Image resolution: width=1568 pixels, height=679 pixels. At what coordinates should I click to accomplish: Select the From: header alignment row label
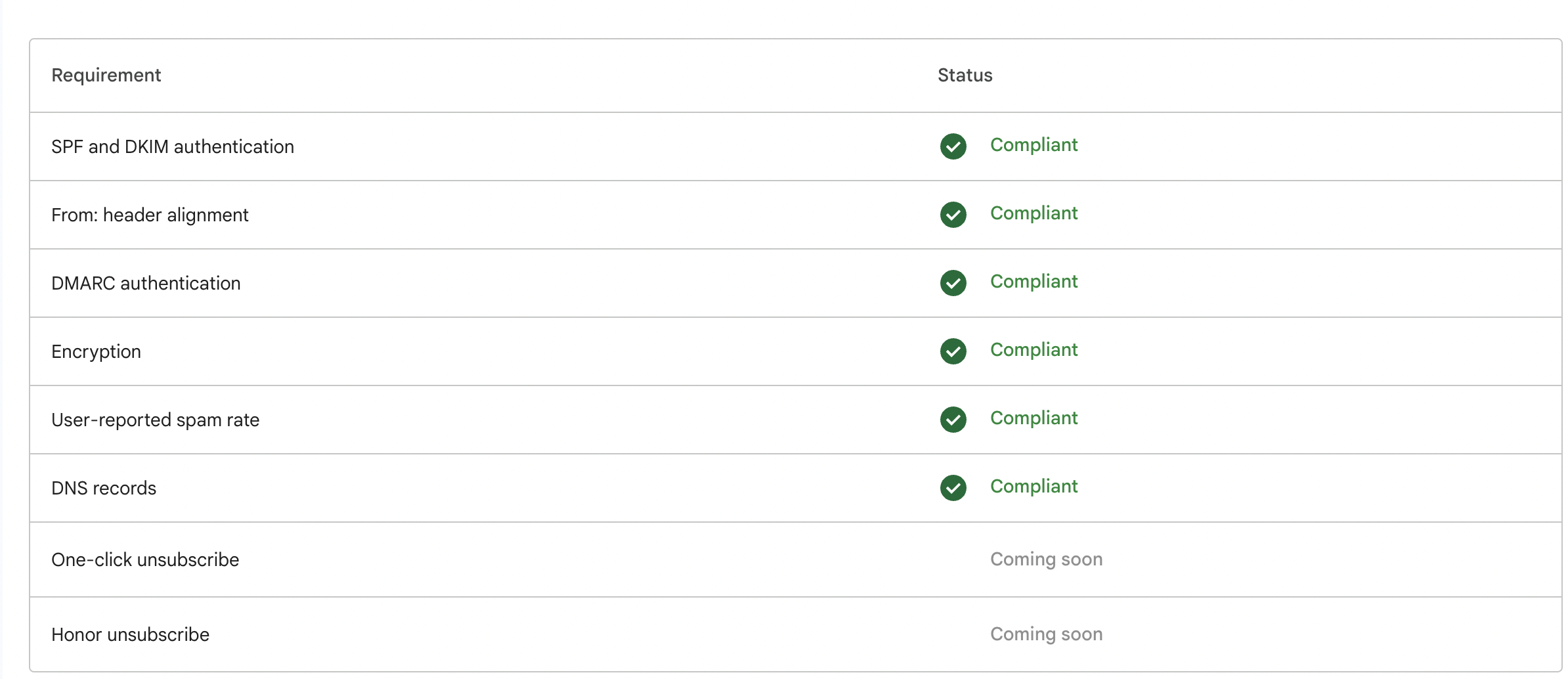click(150, 215)
